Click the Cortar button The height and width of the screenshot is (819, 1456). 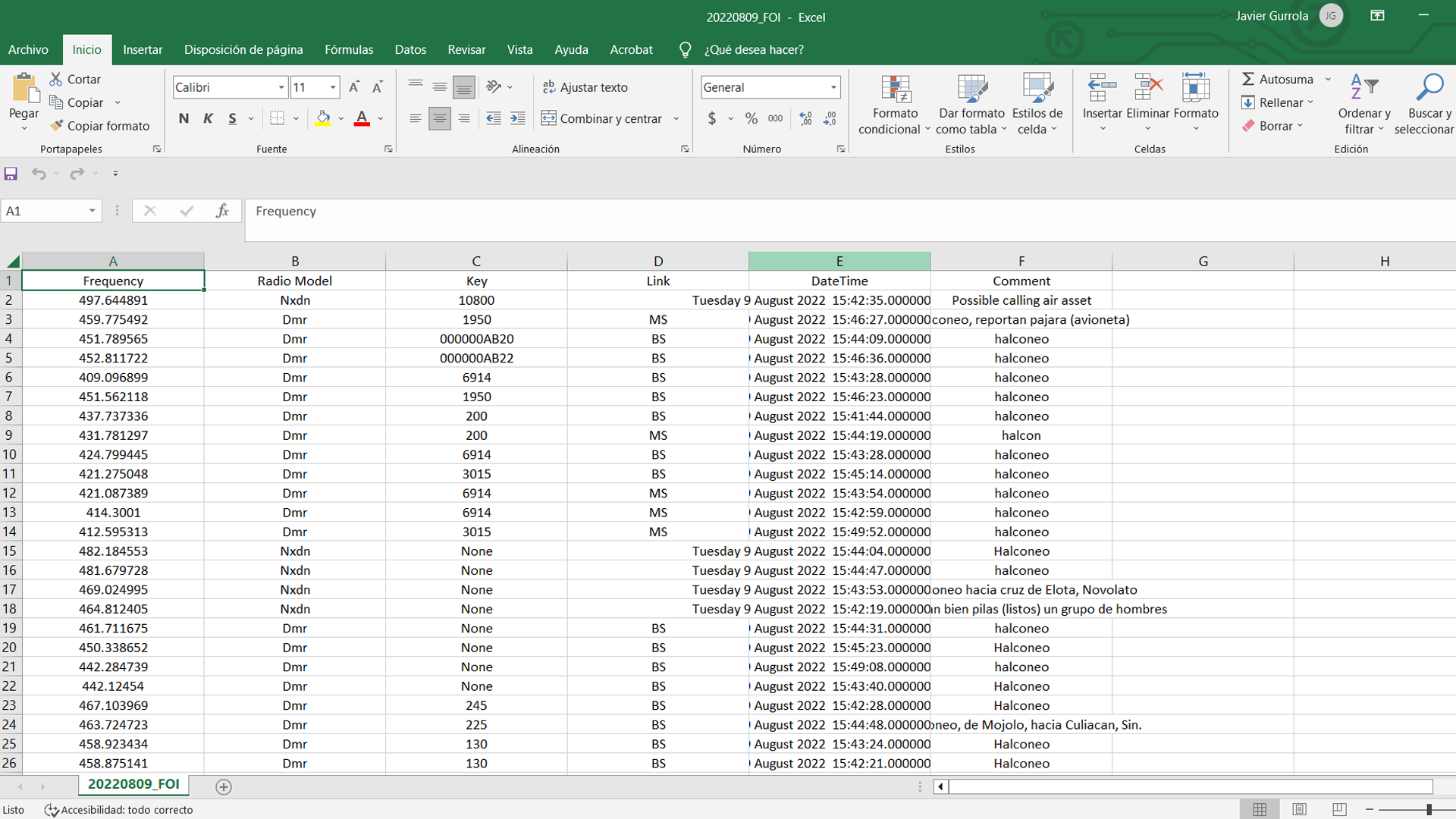pos(75,79)
